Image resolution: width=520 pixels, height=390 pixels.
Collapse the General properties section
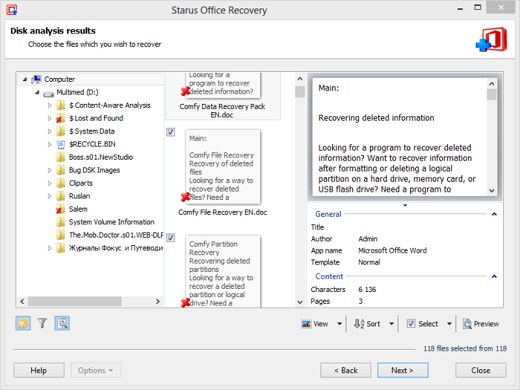point(494,214)
